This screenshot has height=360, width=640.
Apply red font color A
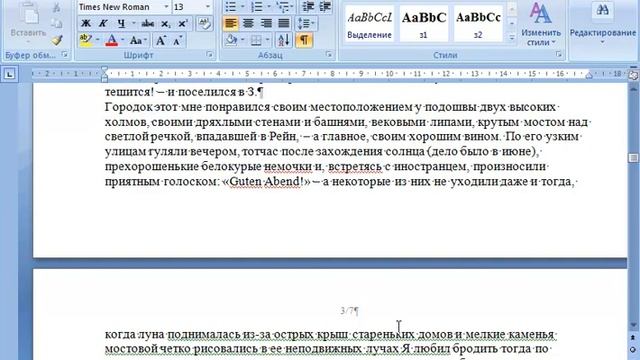111,40
